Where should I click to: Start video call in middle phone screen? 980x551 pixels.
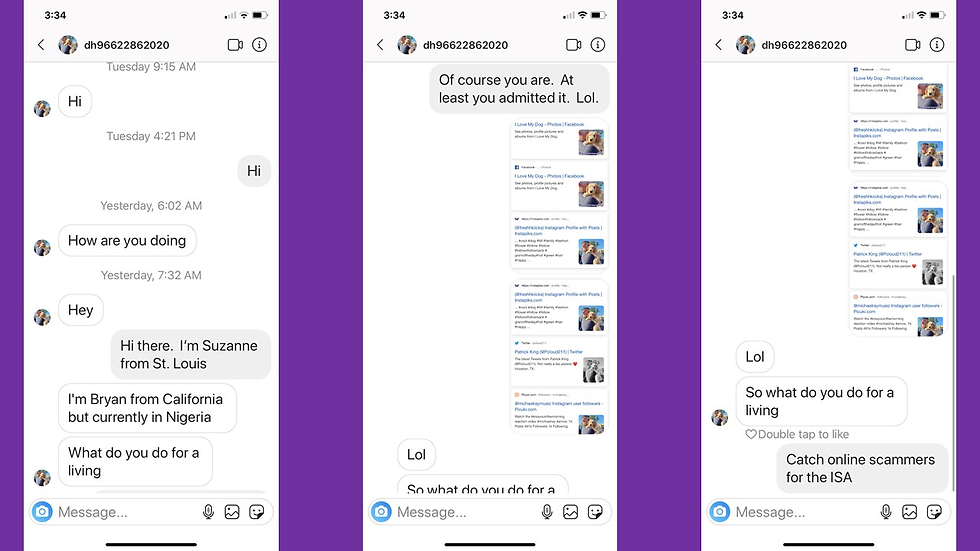coord(573,44)
